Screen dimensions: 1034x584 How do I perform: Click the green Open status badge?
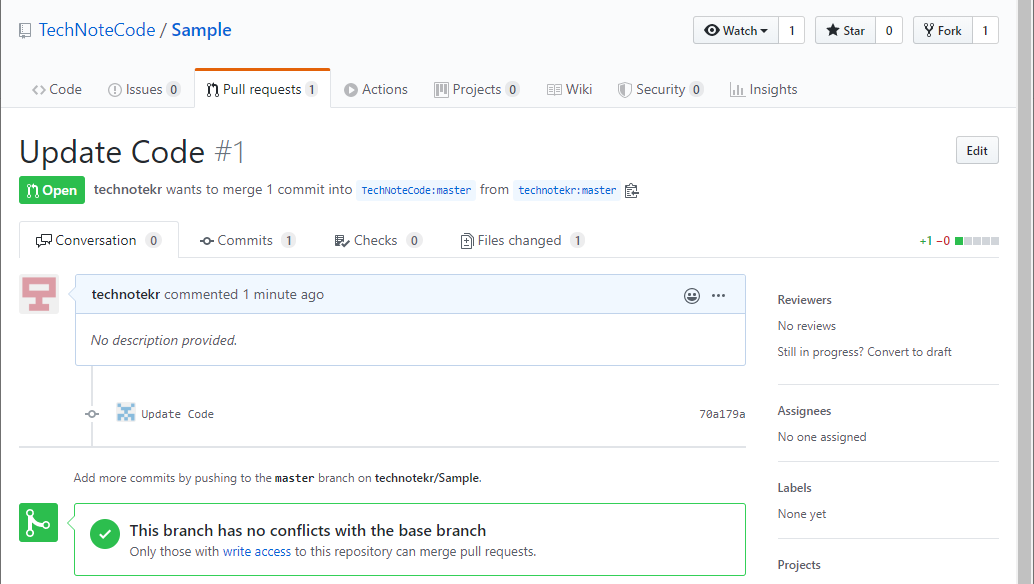[52, 190]
